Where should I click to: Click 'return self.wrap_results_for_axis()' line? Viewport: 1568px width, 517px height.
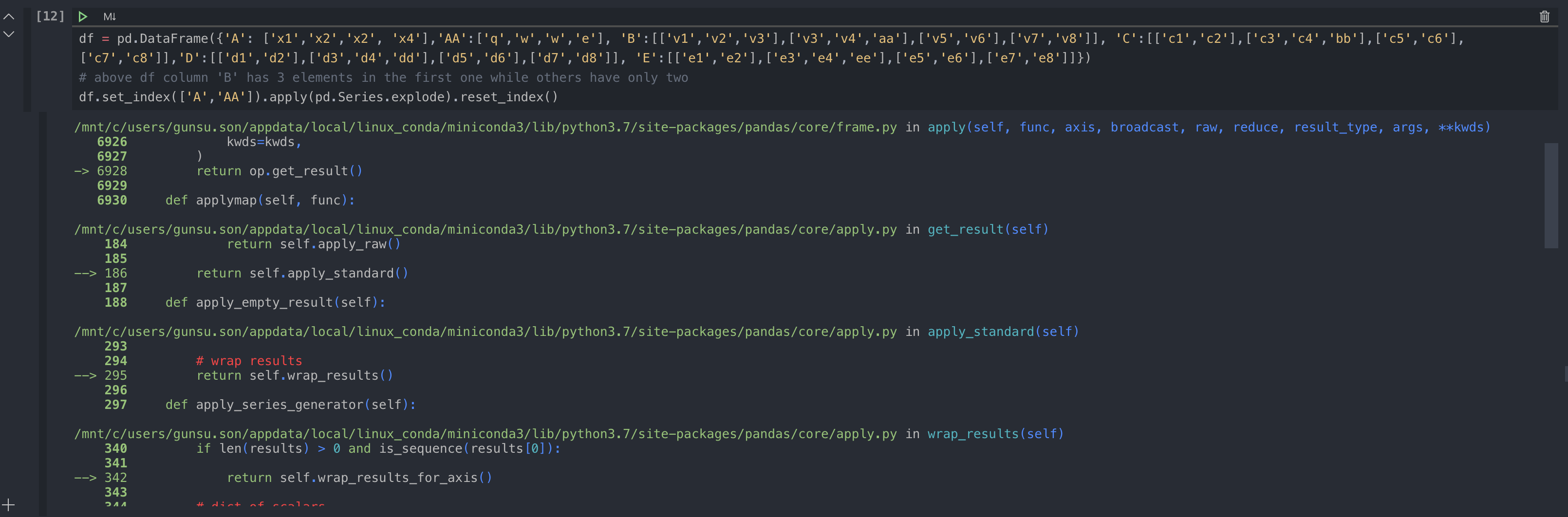359,478
